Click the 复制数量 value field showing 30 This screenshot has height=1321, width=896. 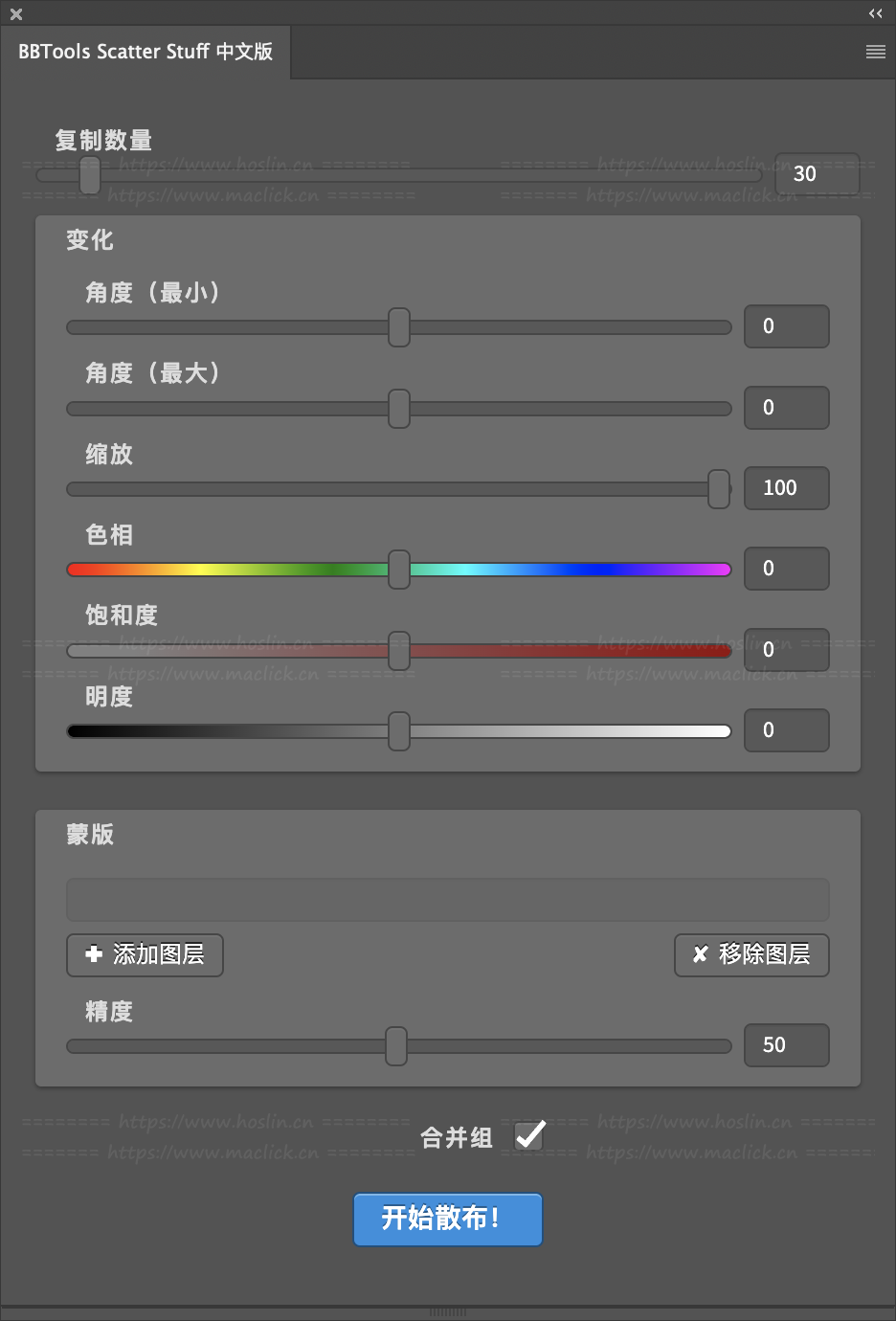point(817,174)
